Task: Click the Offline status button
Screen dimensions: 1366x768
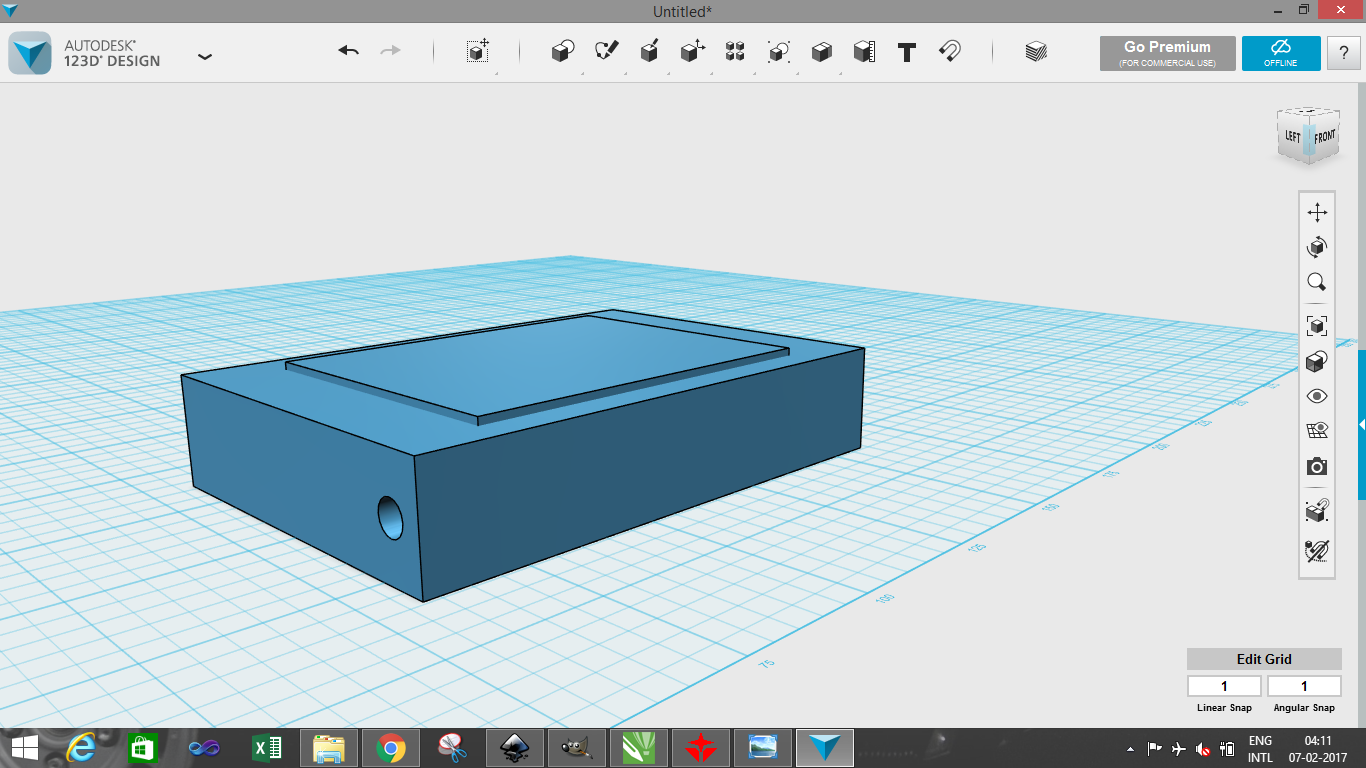Action: coord(1281,53)
